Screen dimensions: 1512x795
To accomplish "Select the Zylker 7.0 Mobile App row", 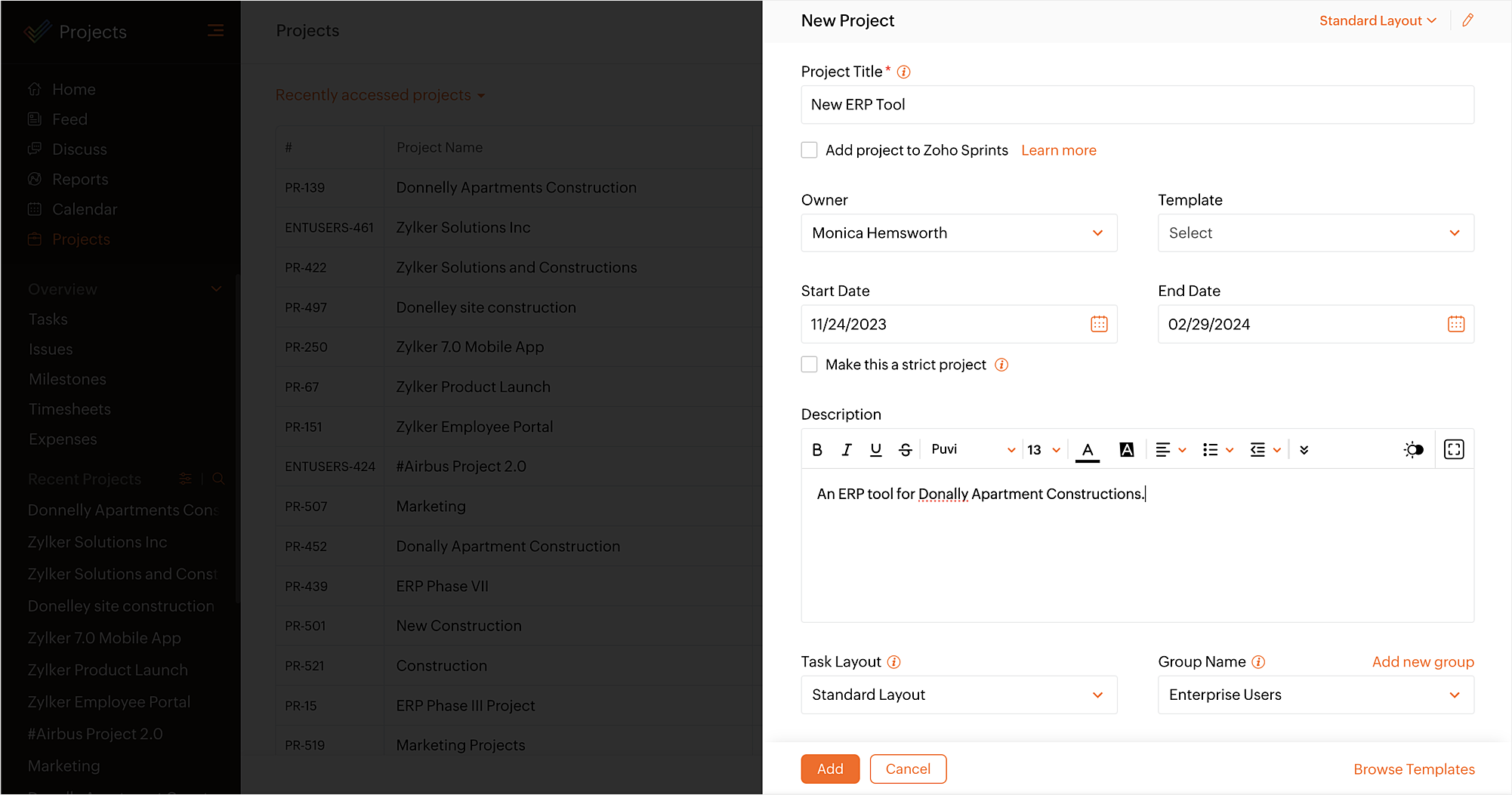I will point(519,347).
